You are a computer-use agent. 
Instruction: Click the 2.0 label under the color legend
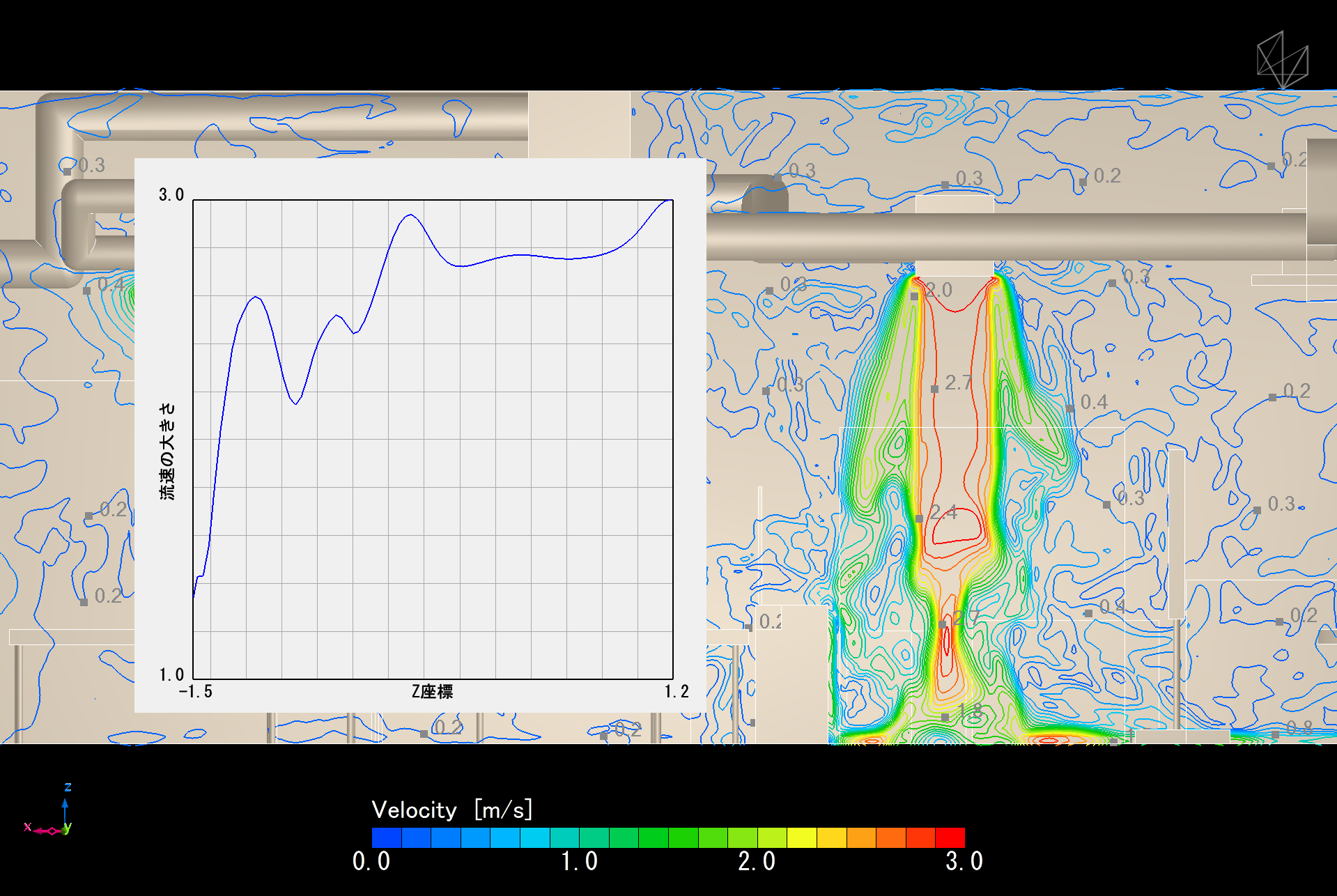[x=757, y=861]
